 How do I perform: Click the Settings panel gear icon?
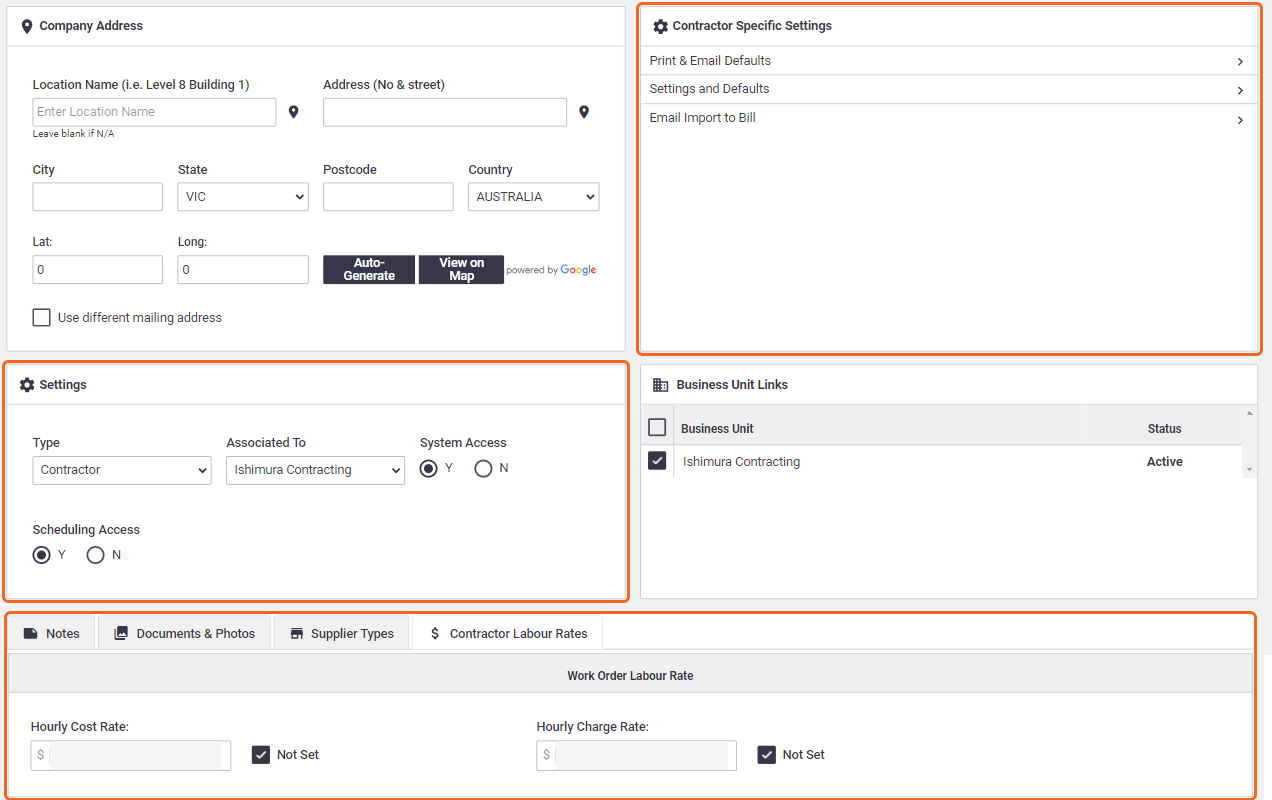[x=27, y=385]
